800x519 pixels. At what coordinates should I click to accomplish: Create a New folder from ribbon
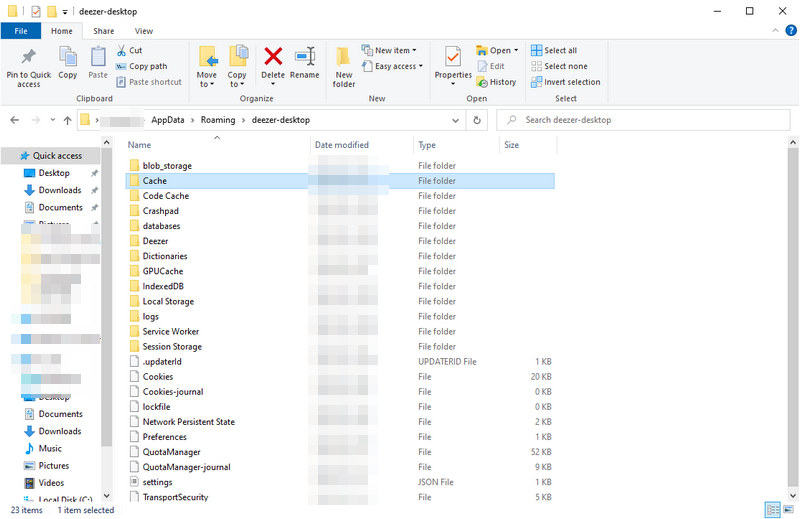[343, 66]
